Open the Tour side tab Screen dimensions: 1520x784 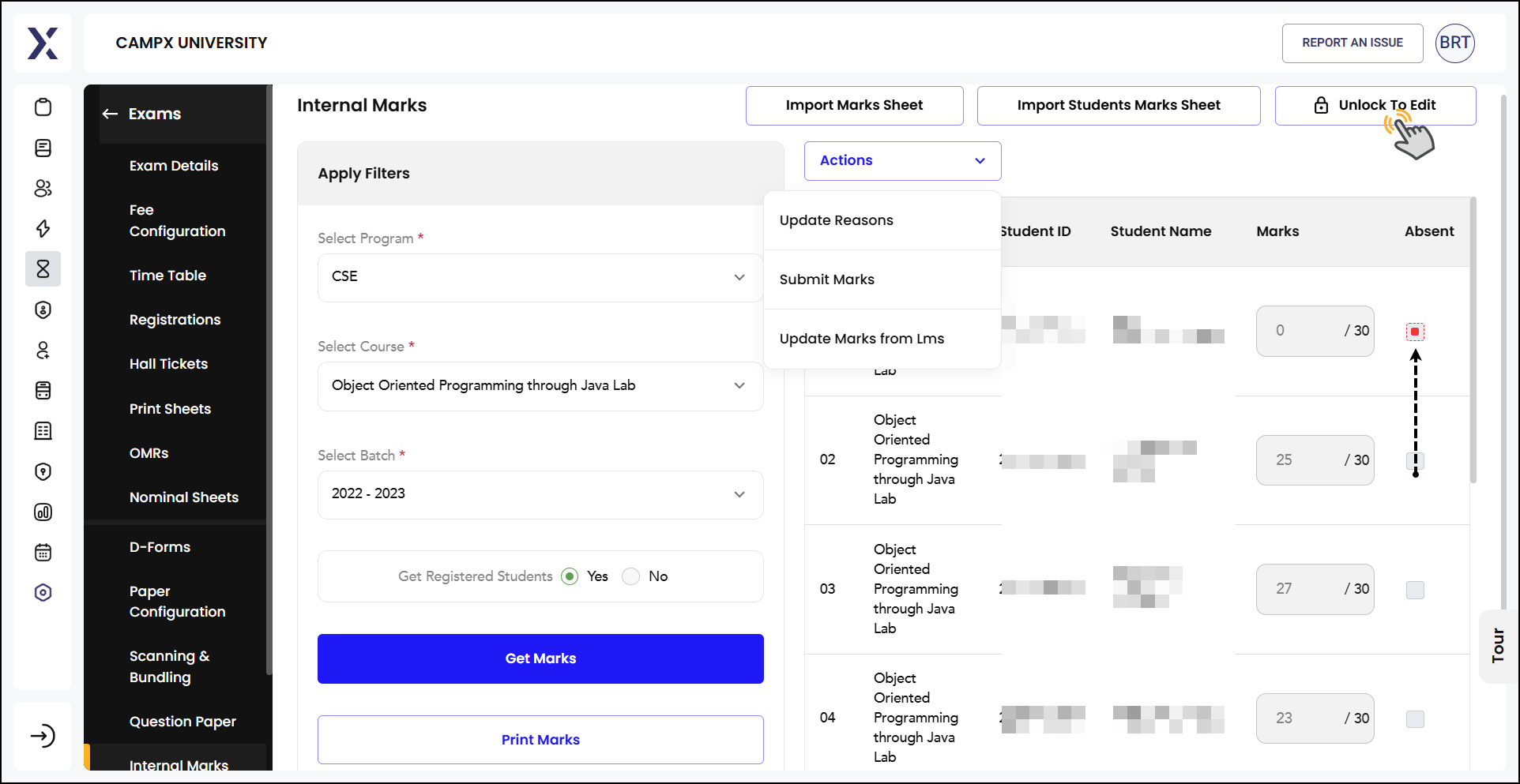click(1498, 646)
